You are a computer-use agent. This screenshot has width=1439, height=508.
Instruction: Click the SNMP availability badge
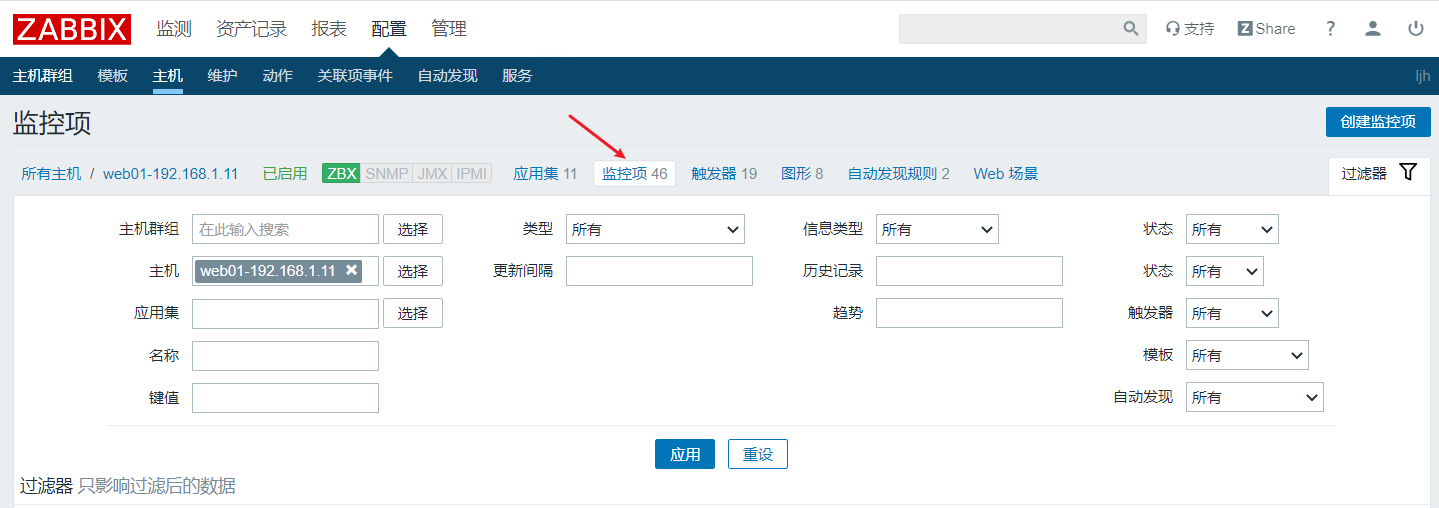(x=386, y=174)
